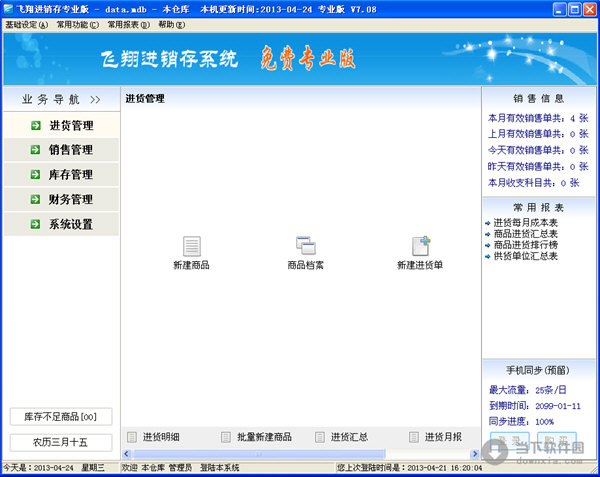Open the 进货汇总 shortcut
The width and height of the screenshot is (600, 477).
(x=349, y=437)
